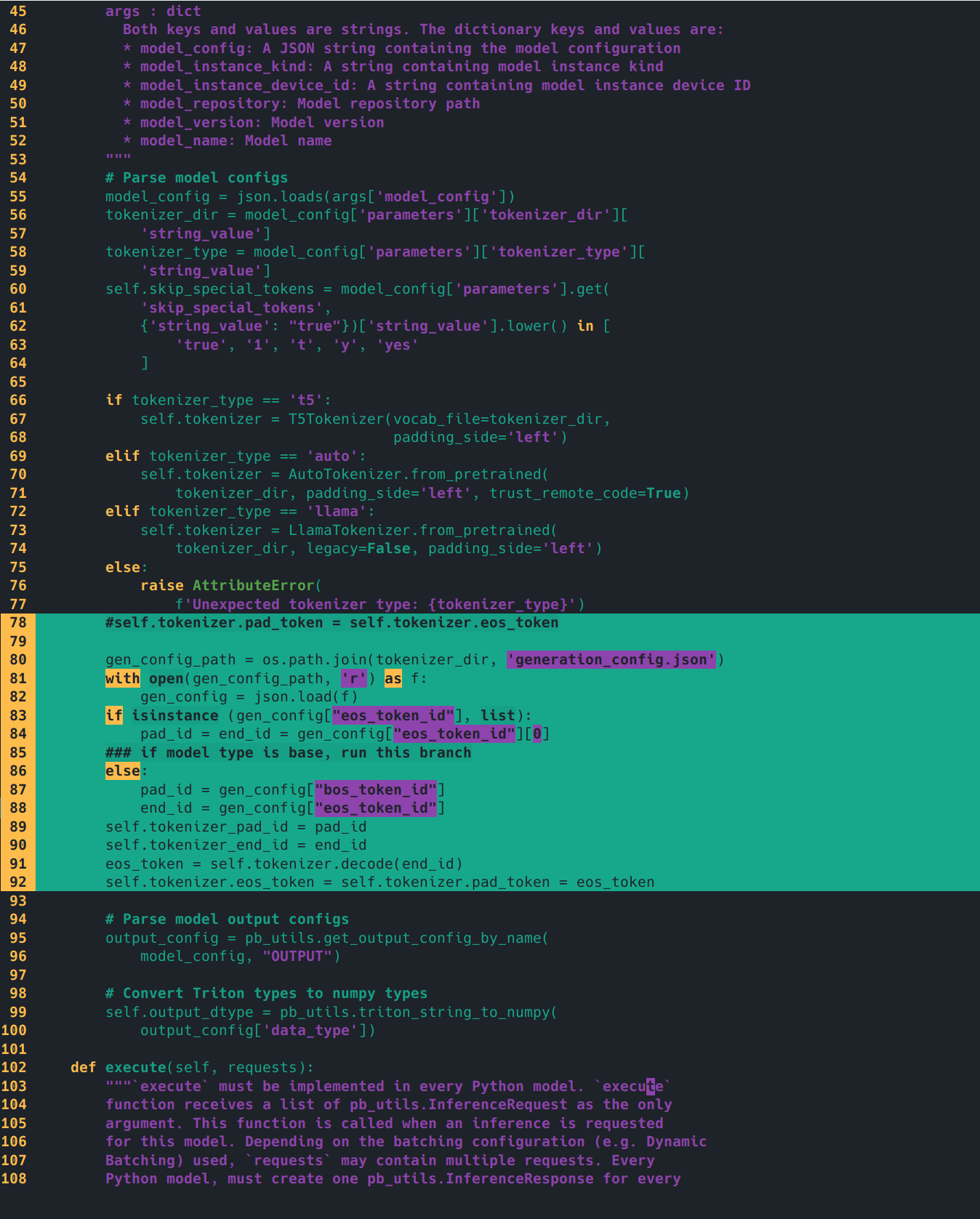Click the trust_remote_code=True argument
This screenshot has height=1219, width=980.
point(585,494)
